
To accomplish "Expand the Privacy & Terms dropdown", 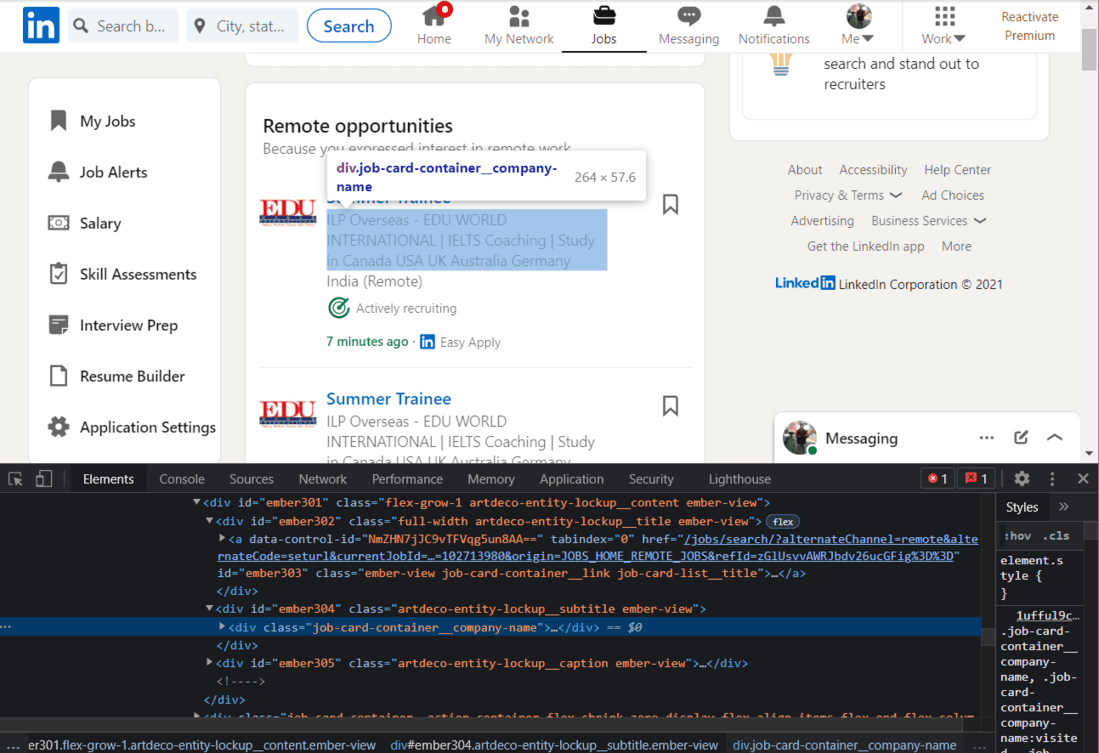I will tap(848, 196).
